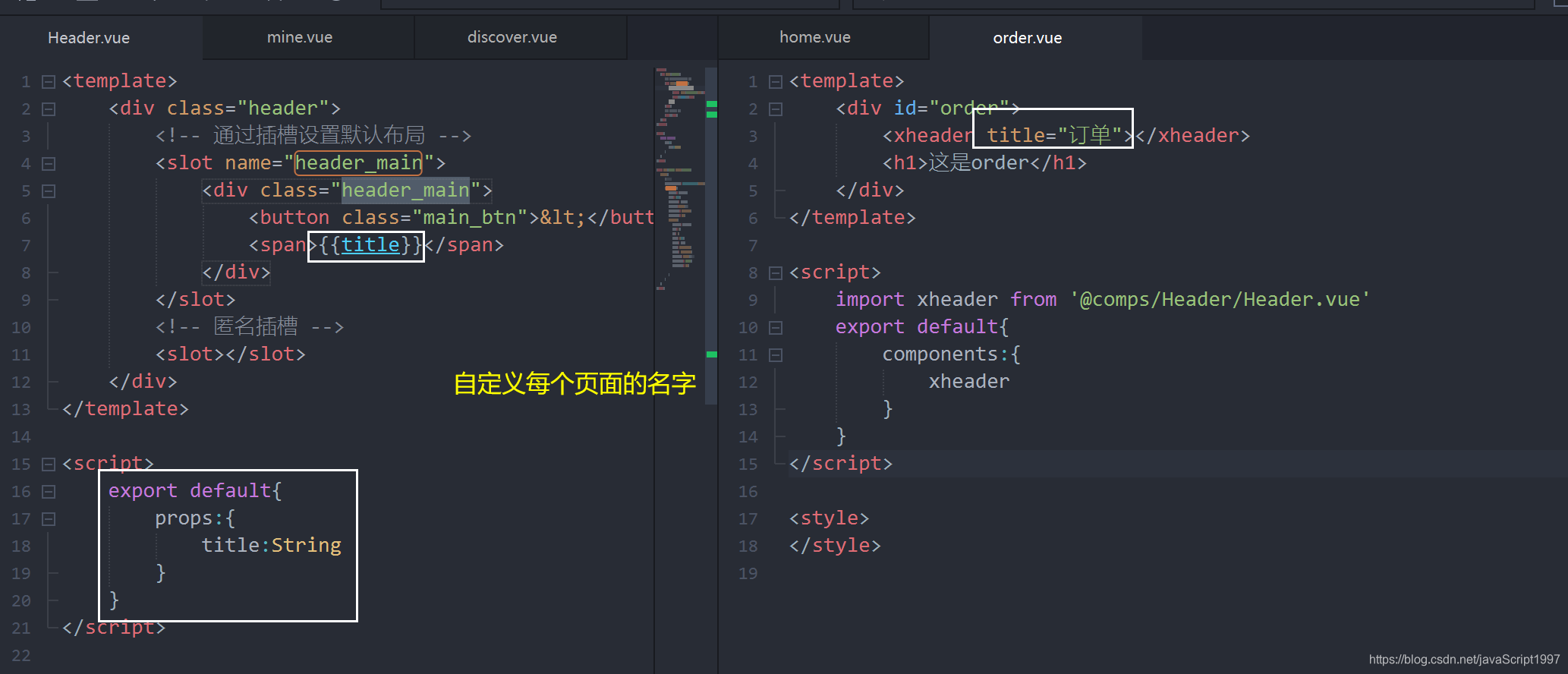This screenshot has height=674, width=1568.
Task: Collapse script fold on Header.vue line 15
Action: (x=49, y=464)
